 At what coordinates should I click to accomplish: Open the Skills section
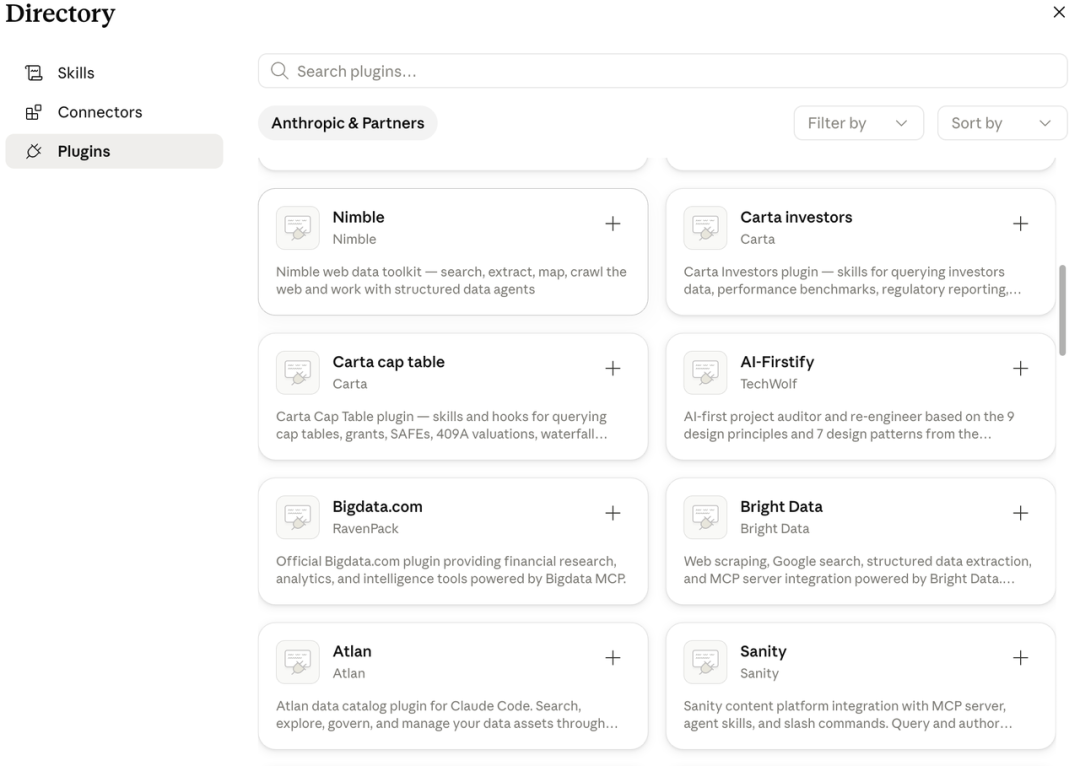[x=114, y=73]
